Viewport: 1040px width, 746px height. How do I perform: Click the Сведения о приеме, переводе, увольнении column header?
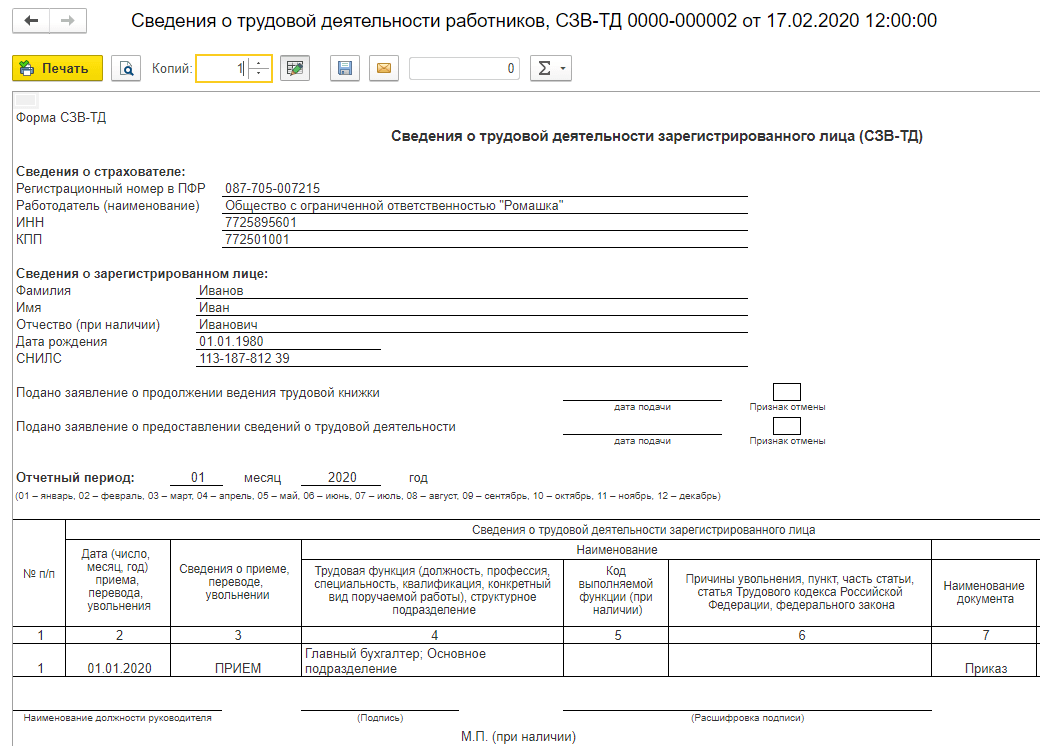tap(237, 582)
